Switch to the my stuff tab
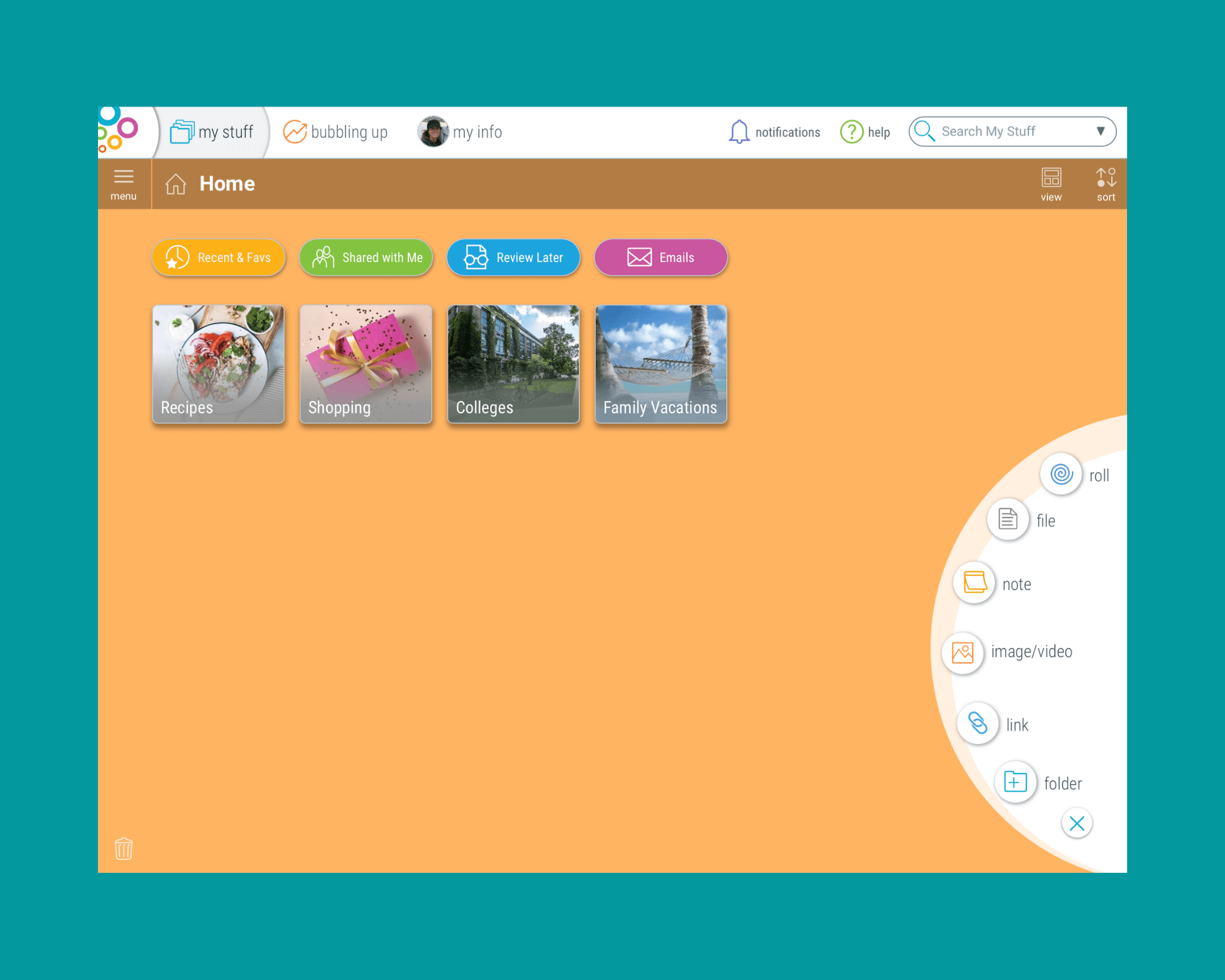This screenshot has width=1225, height=980. click(212, 132)
